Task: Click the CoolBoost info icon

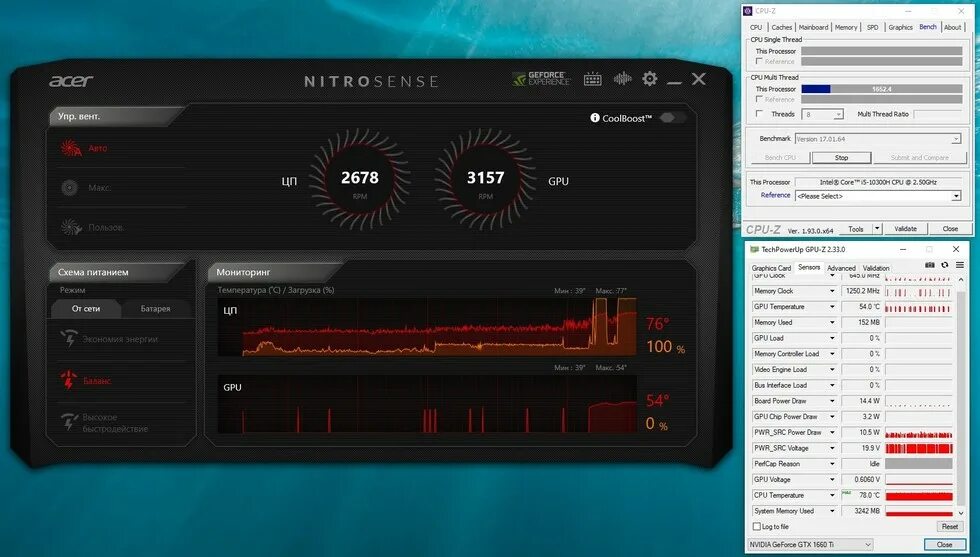Action: [x=595, y=118]
